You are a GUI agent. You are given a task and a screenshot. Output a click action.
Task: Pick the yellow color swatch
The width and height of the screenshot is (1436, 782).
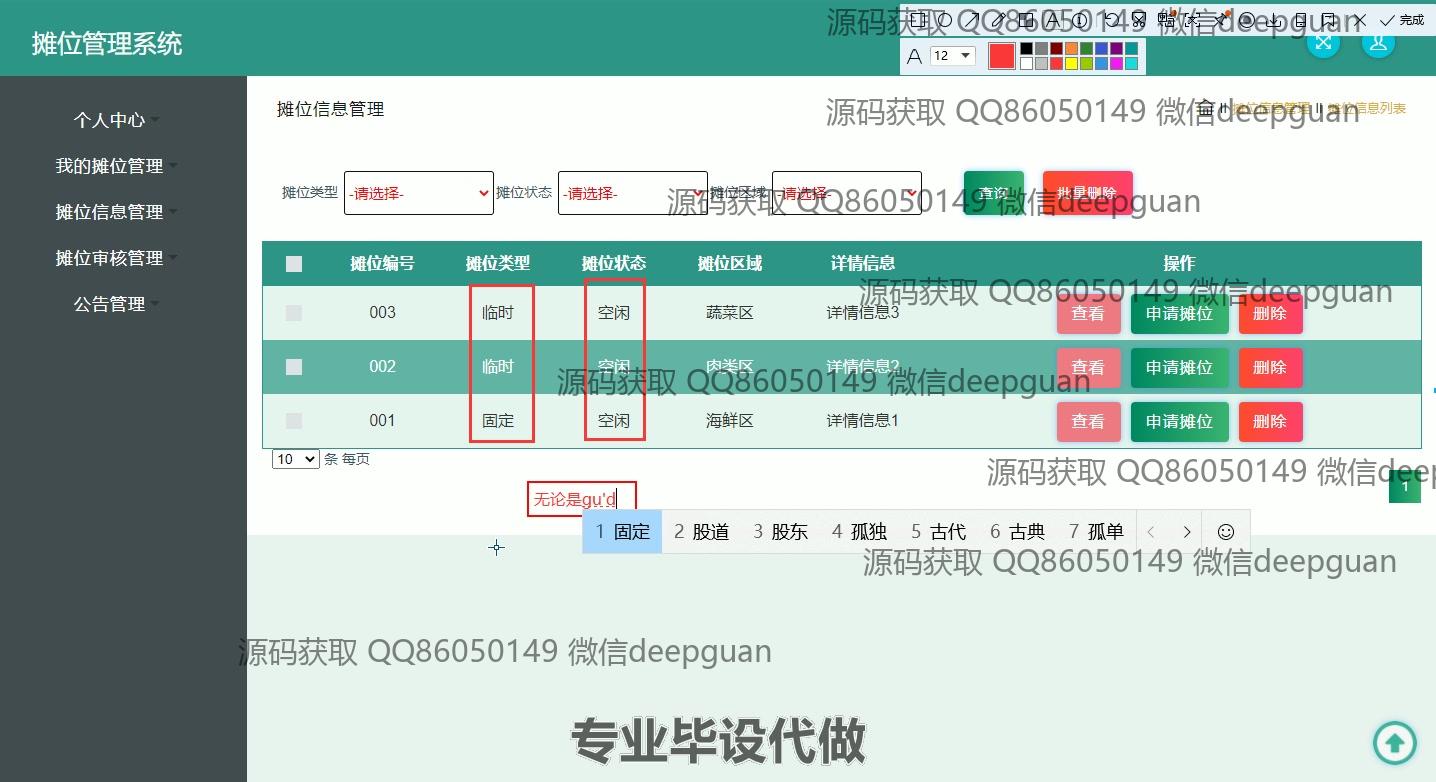pos(1071,63)
